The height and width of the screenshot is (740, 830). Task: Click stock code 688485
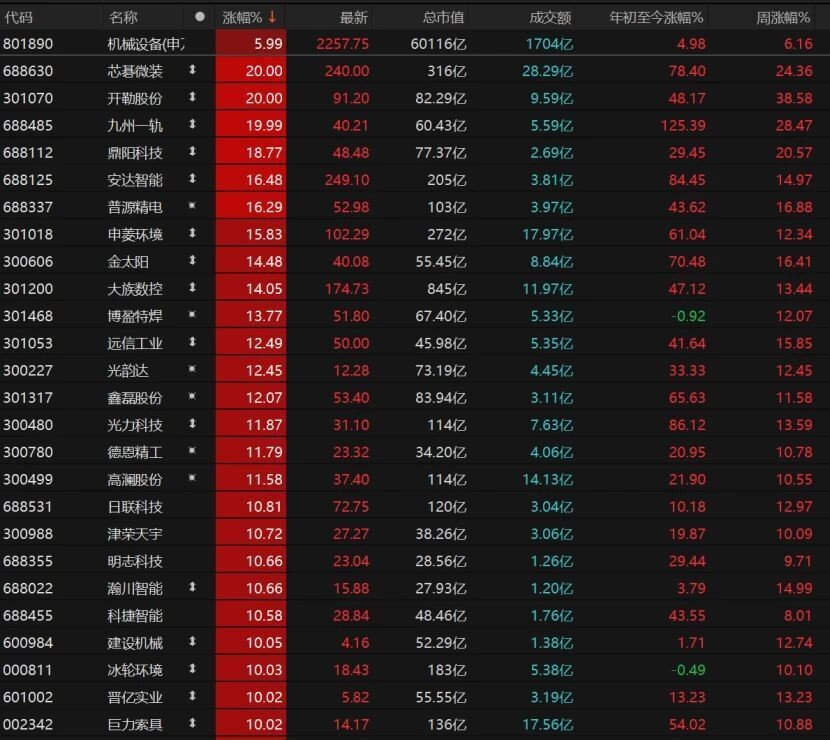(28, 125)
